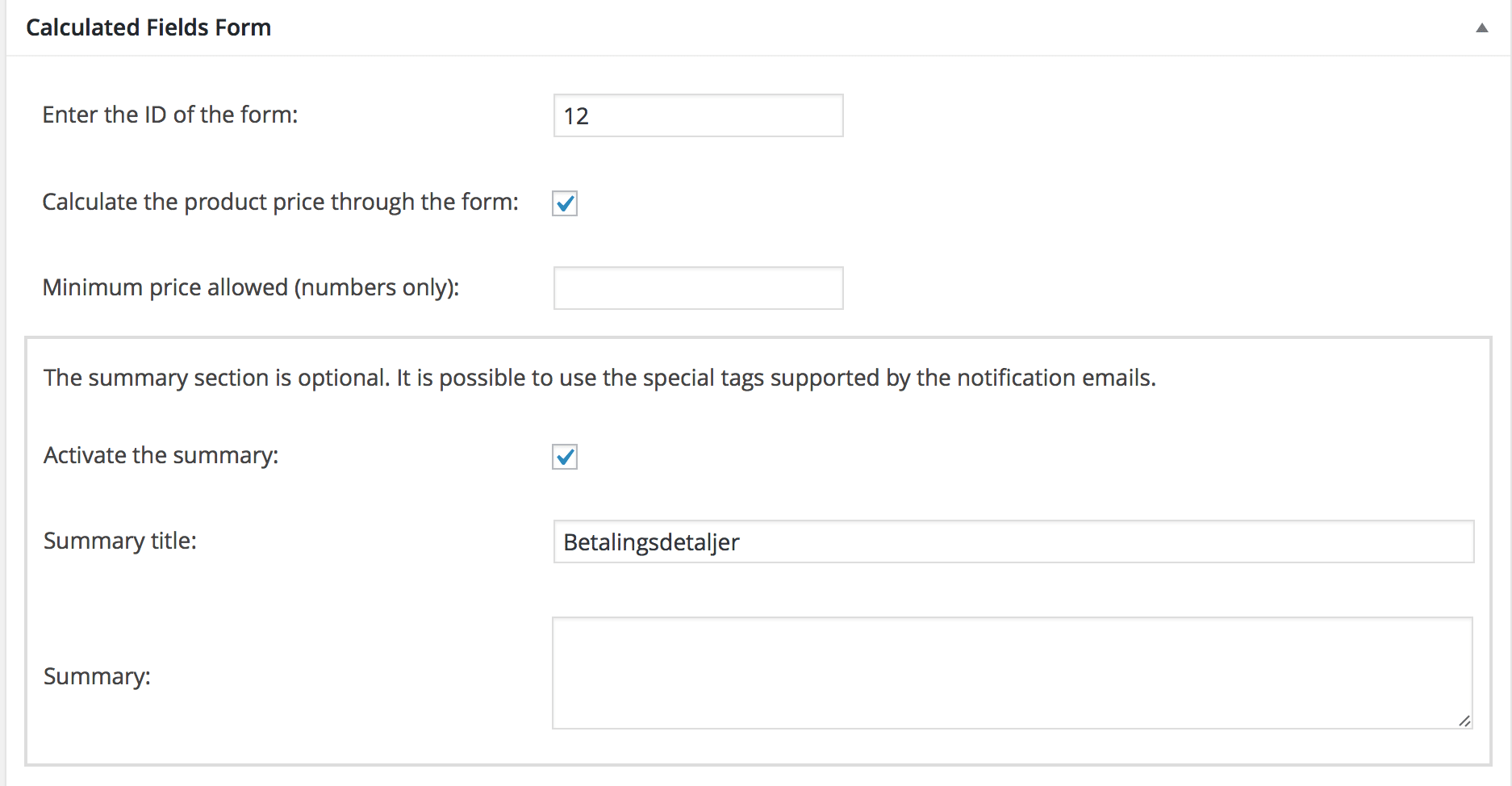Click inside the empty Summary textarea
This screenshot has height=786, width=1512.
coord(1013,673)
